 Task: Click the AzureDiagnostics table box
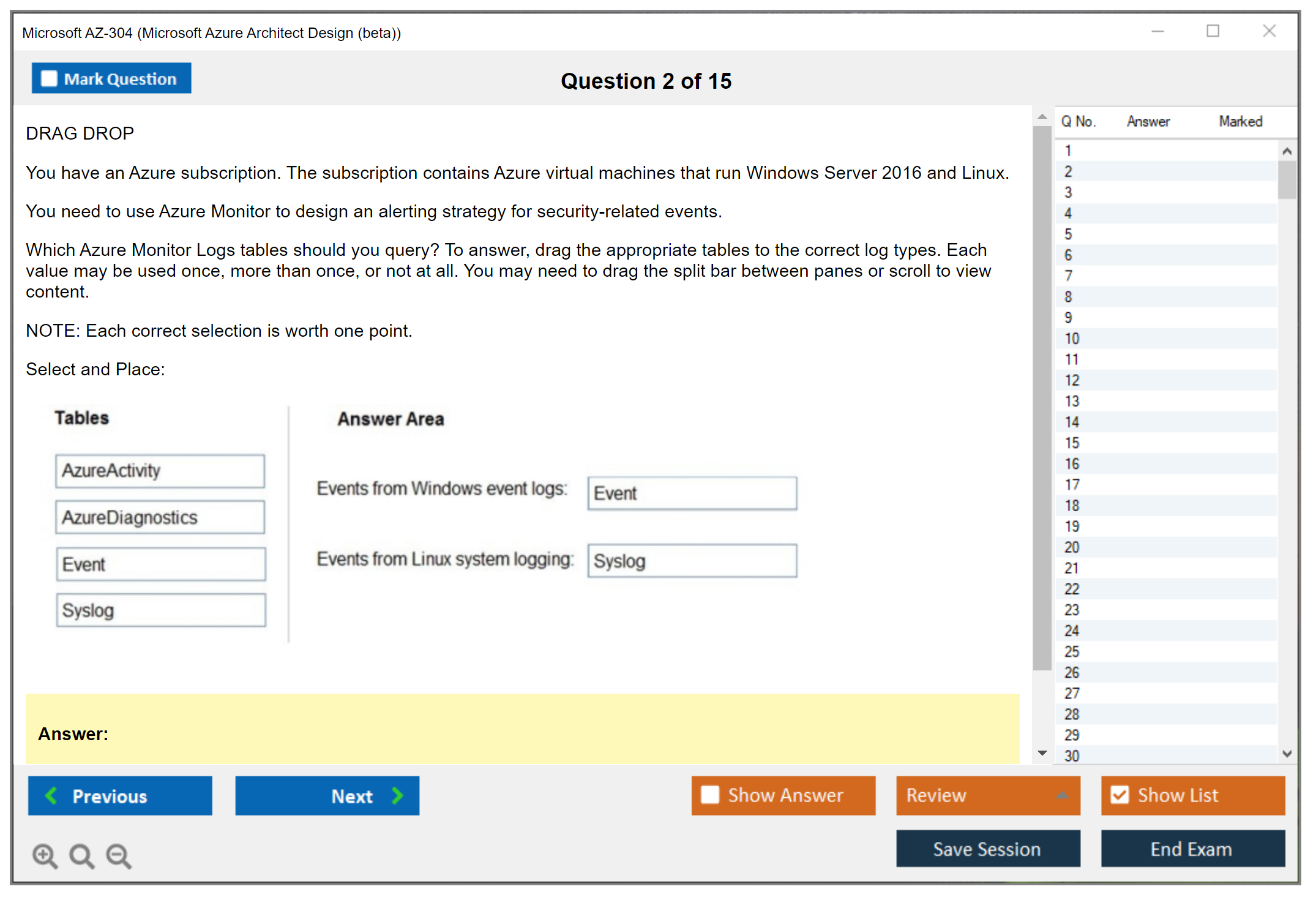(160, 517)
